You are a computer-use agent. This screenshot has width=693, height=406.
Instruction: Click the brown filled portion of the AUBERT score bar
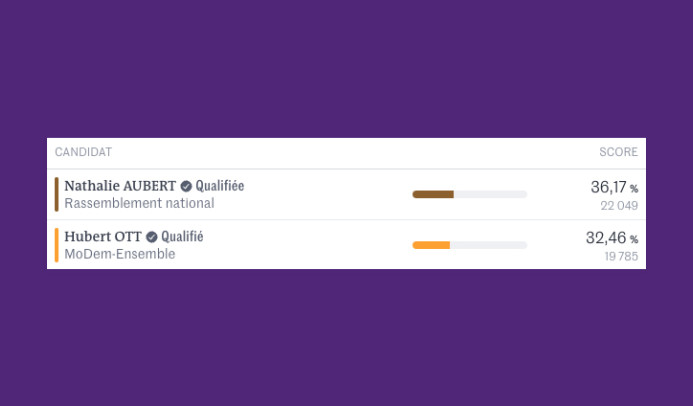point(433,194)
